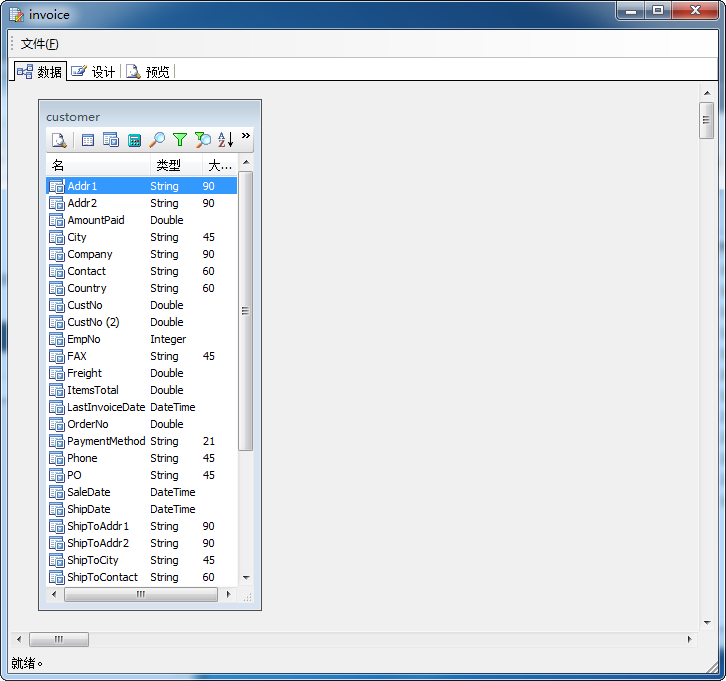Select the ItemsTotal field row

tap(142, 390)
